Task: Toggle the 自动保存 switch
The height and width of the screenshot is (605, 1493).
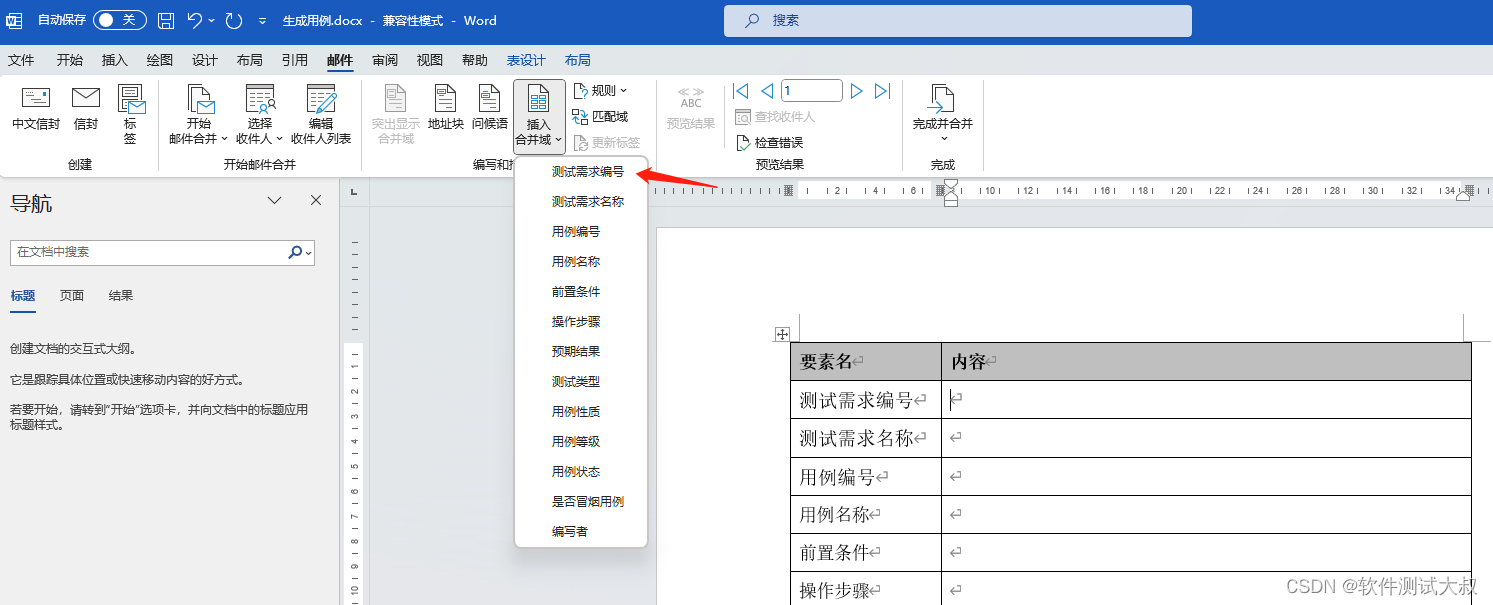Action: coord(119,20)
